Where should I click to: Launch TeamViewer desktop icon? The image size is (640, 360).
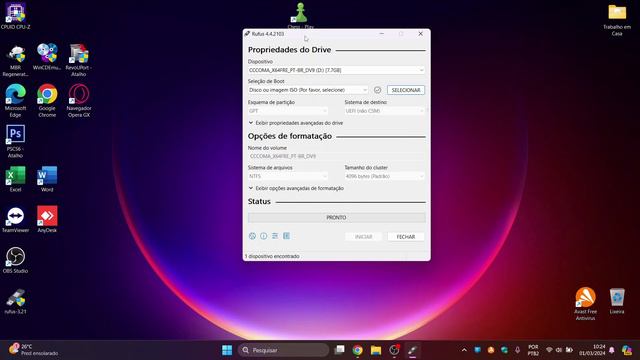pyautogui.click(x=16, y=220)
